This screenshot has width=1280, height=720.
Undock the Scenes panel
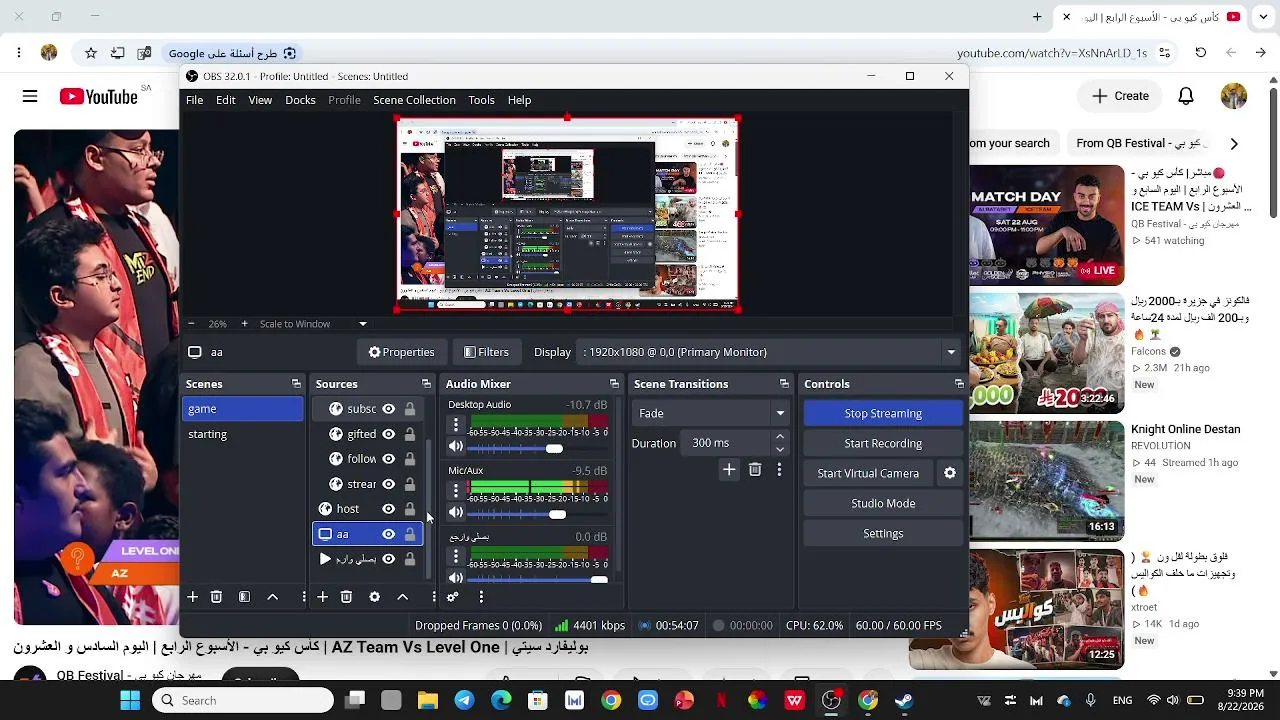pyautogui.click(x=296, y=384)
